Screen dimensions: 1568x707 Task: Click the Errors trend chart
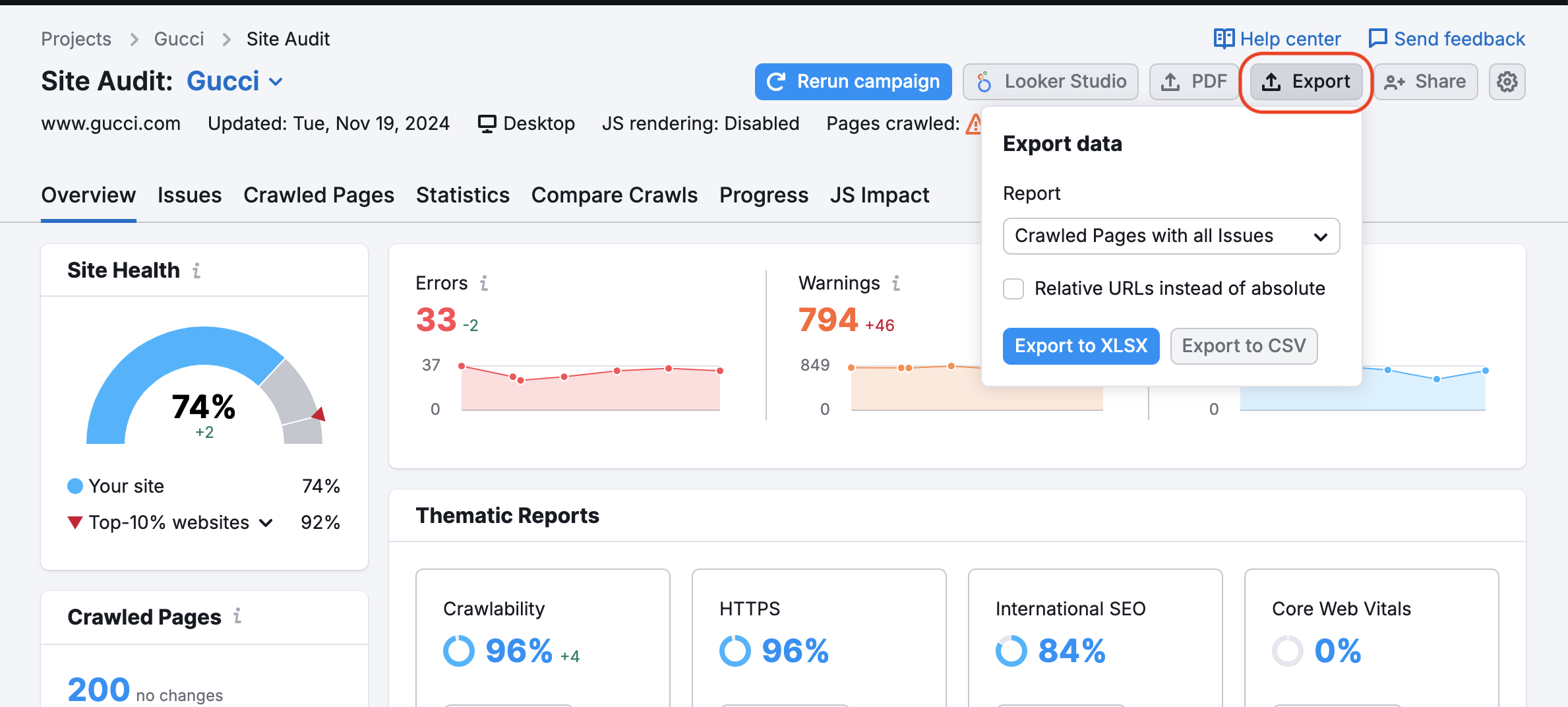(x=590, y=388)
